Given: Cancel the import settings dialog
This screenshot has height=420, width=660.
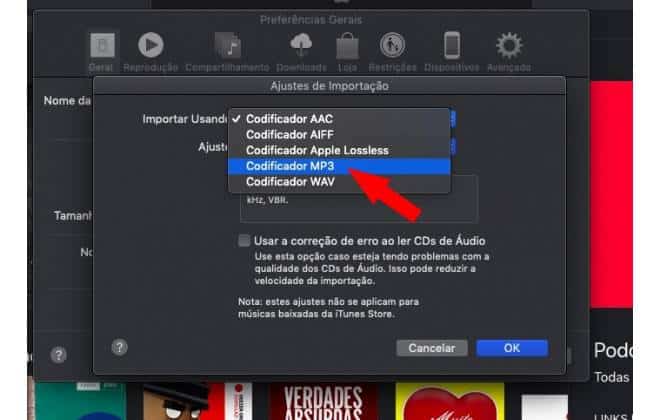Looking at the screenshot, I should [x=432, y=348].
